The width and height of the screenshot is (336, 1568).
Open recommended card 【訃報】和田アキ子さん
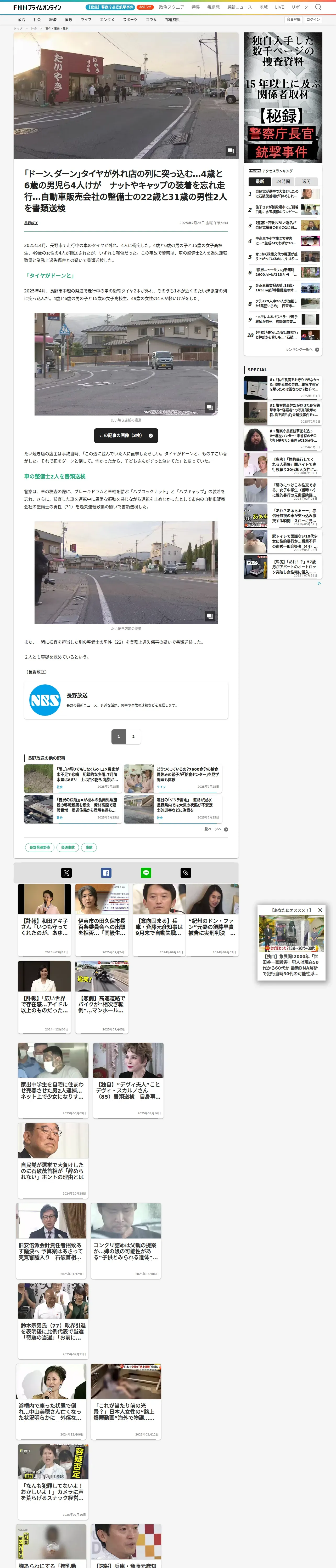click(x=44, y=920)
